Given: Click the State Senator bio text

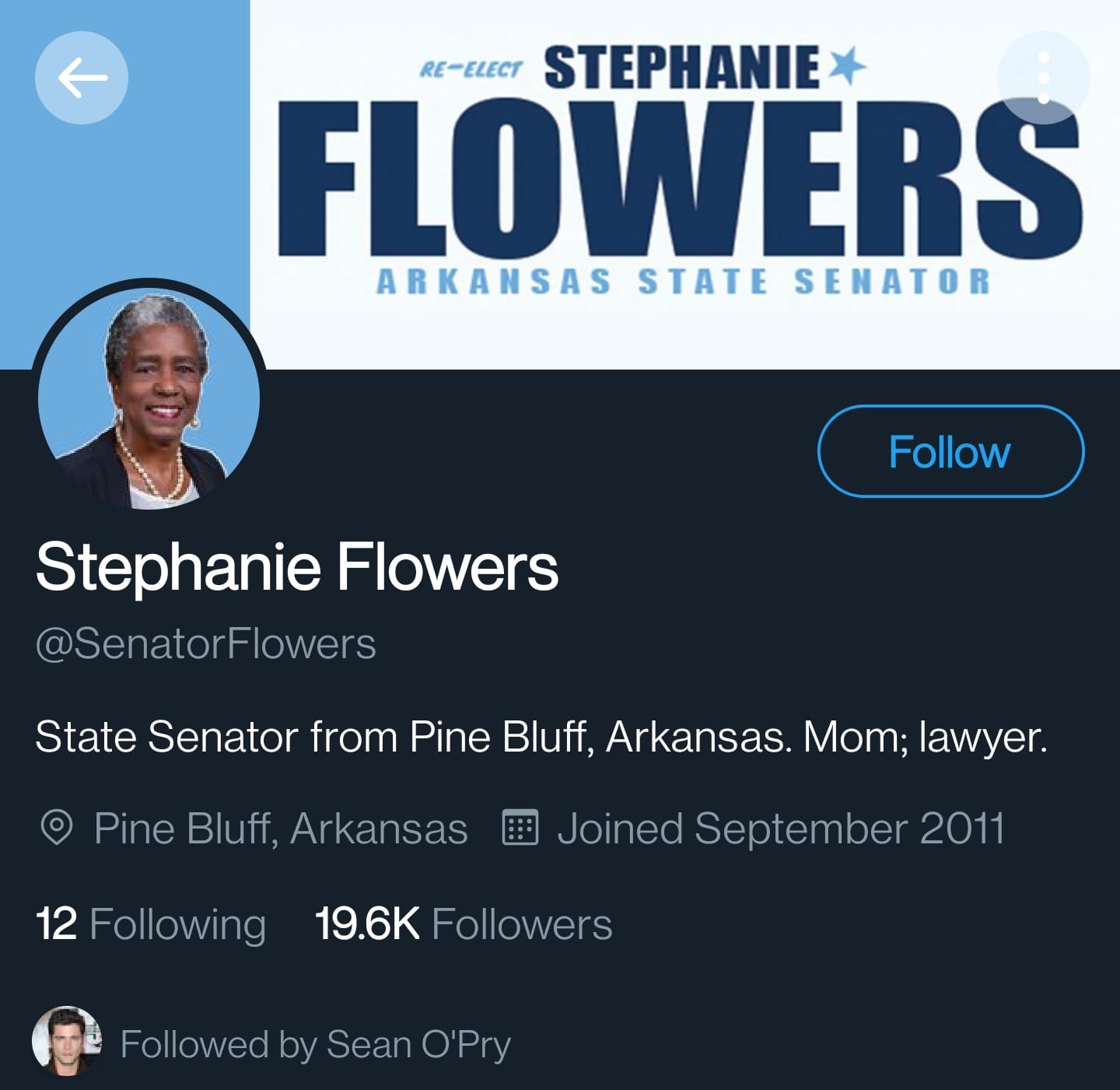Looking at the screenshot, I should click(x=541, y=737).
